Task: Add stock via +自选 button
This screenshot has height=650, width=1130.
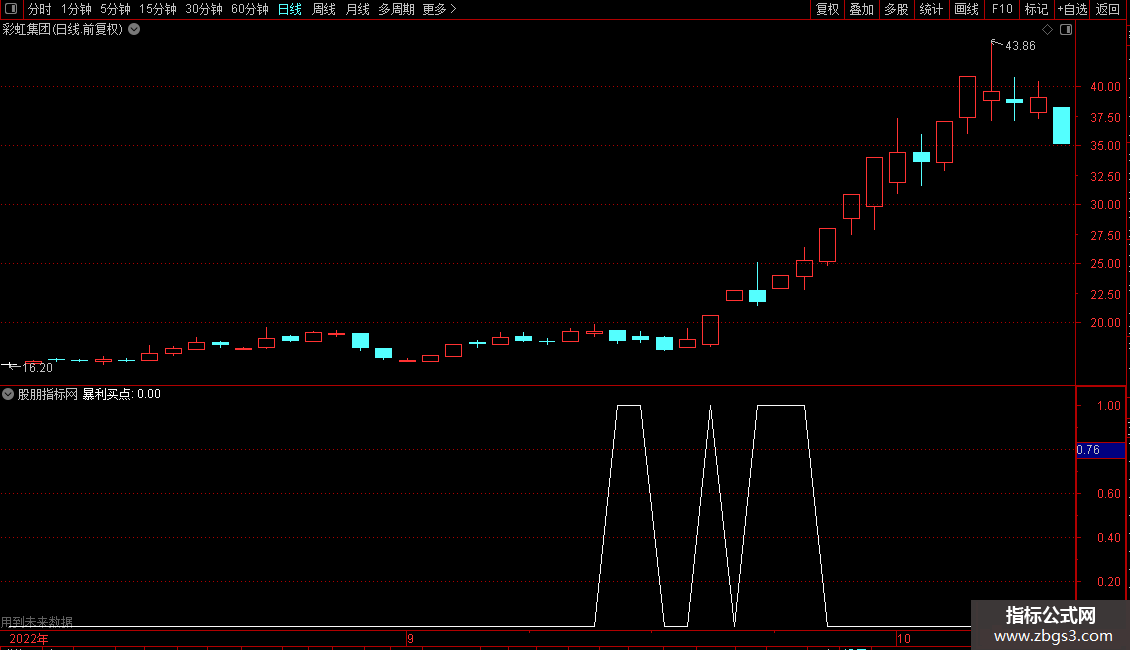Action: 1072,9
